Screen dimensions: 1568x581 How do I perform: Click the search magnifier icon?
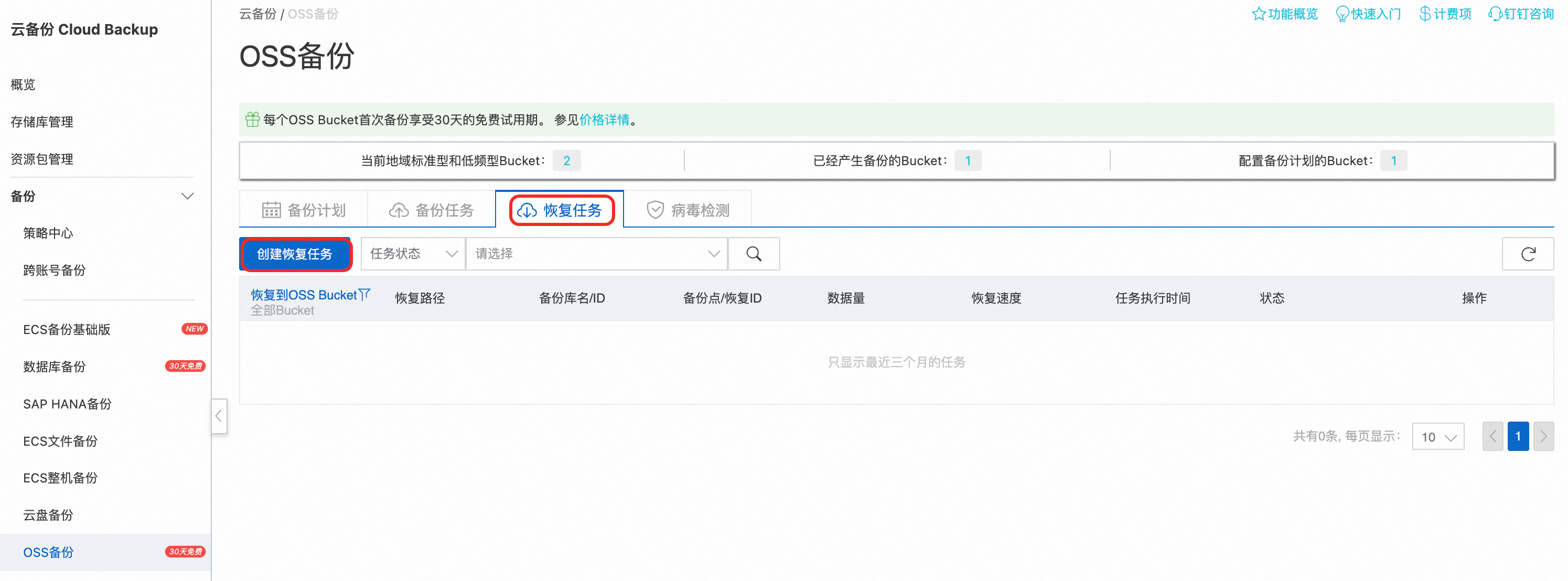[754, 254]
